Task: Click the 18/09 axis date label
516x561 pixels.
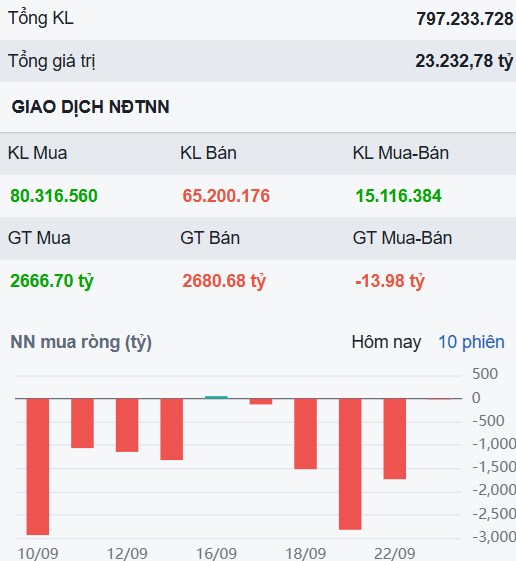Action: click(x=306, y=554)
